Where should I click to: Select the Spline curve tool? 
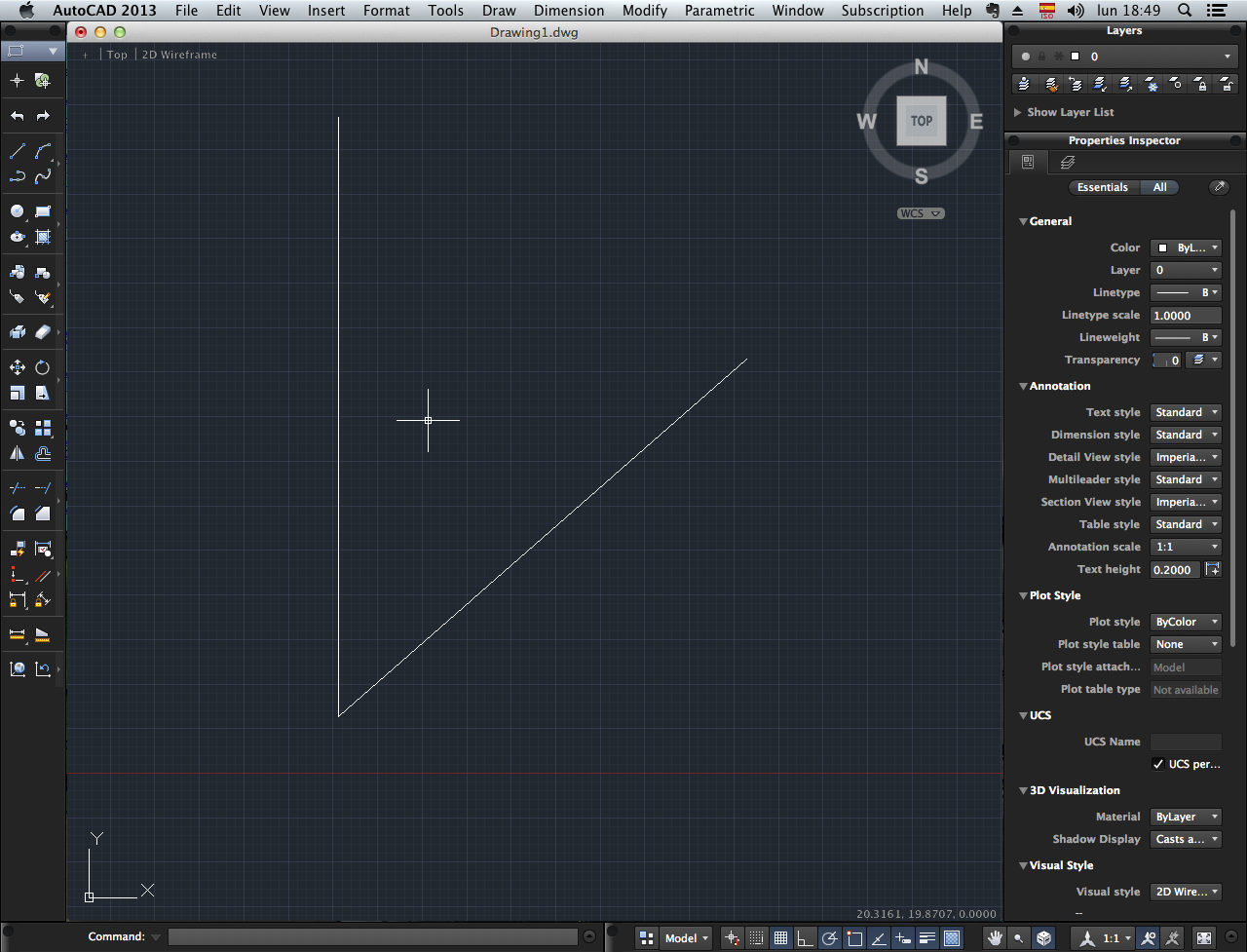[x=43, y=176]
